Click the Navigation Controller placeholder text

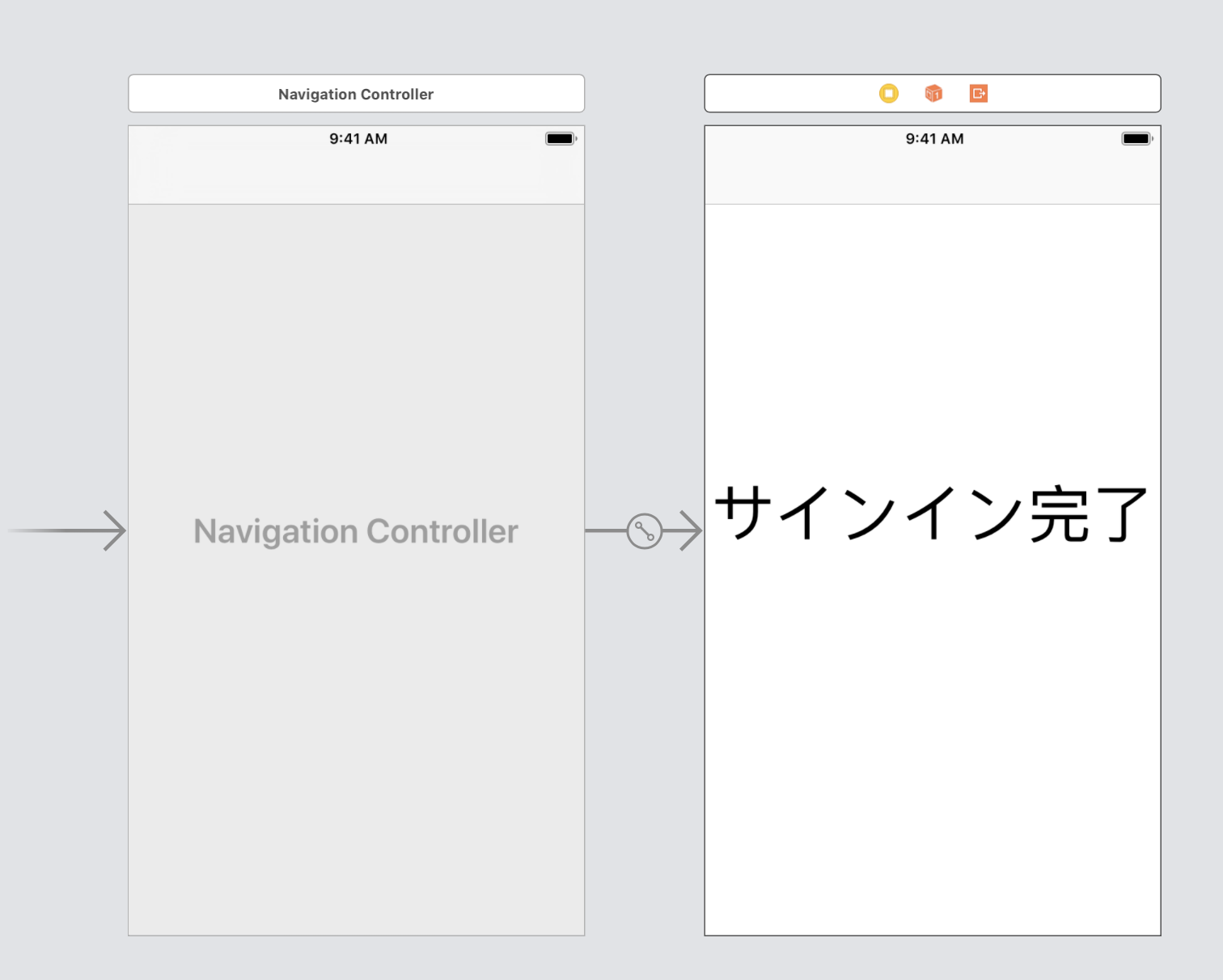(356, 531)
